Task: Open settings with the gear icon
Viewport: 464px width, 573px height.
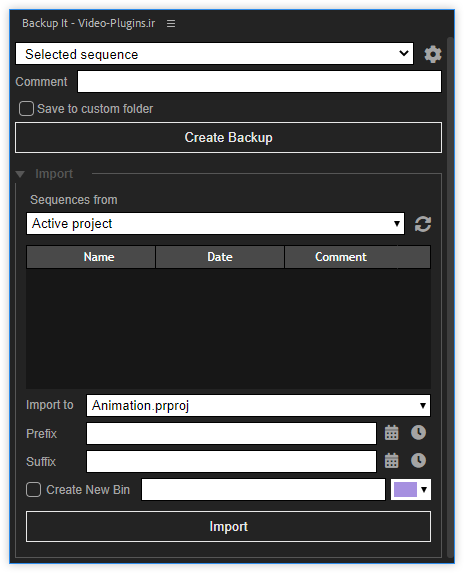Action: point(433,54)
